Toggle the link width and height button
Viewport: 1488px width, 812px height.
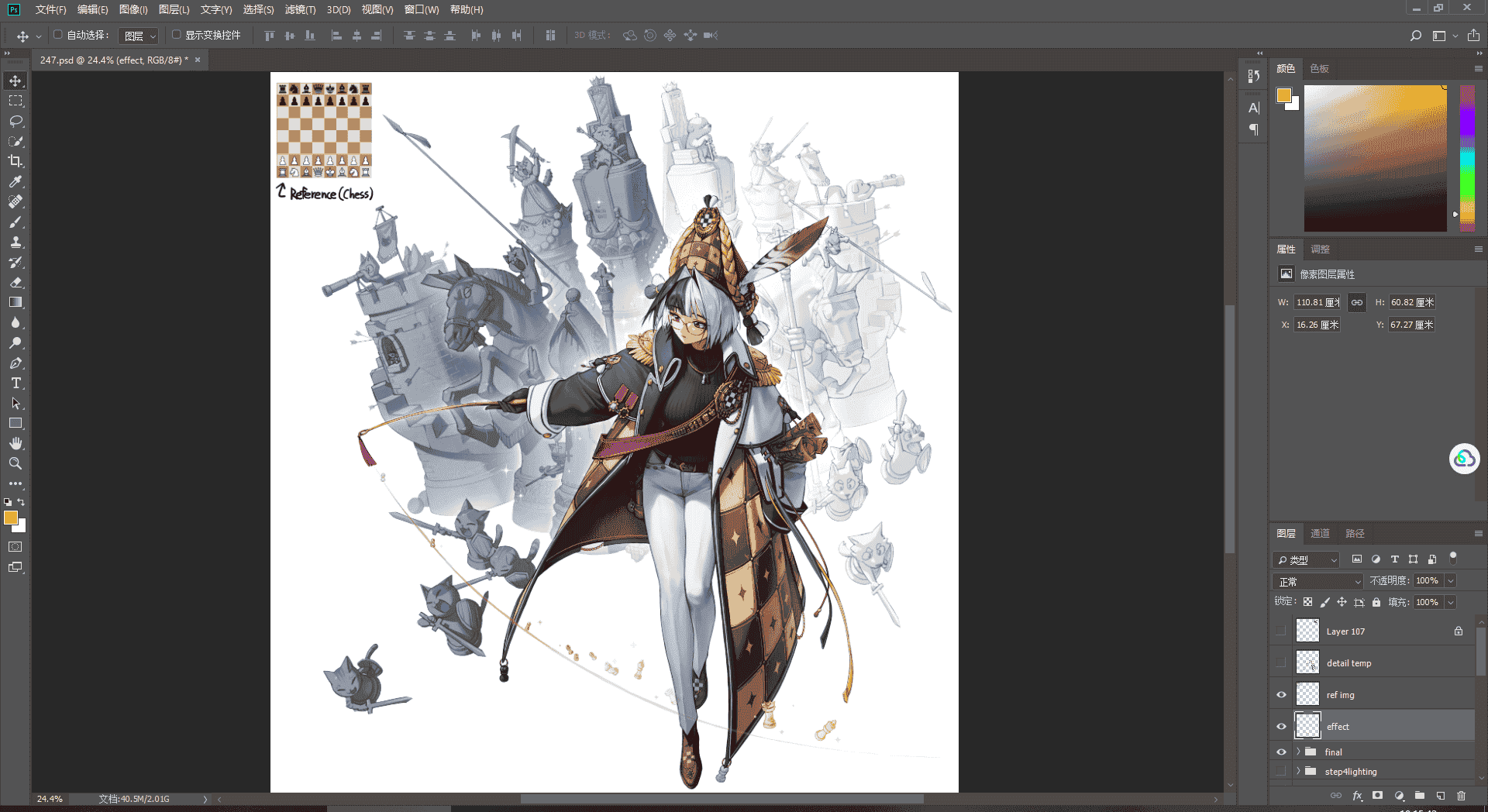pyautogui.click(x=1357, y=303)
